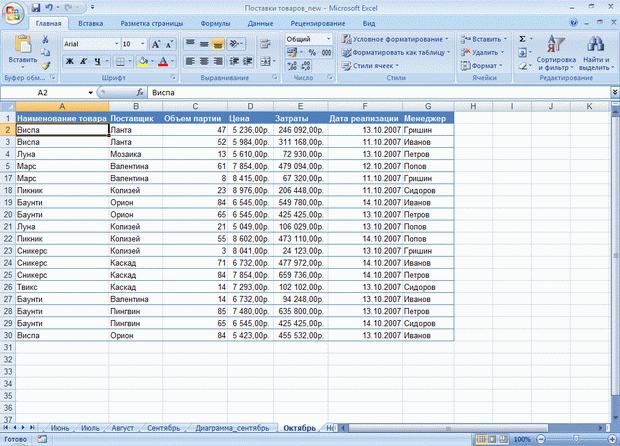This screenshot has height=446, width=620.
Task: Click the formula bar showing Виспа
Action: (379, 93)
